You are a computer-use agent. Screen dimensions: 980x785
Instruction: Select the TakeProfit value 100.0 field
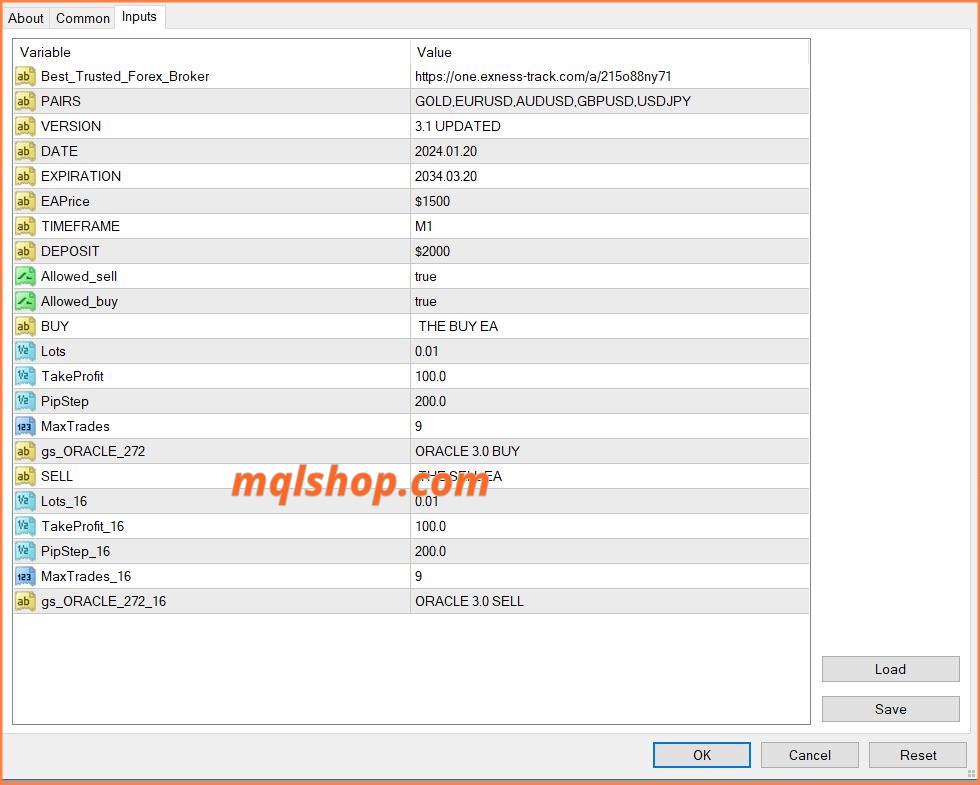pos(431,376)
